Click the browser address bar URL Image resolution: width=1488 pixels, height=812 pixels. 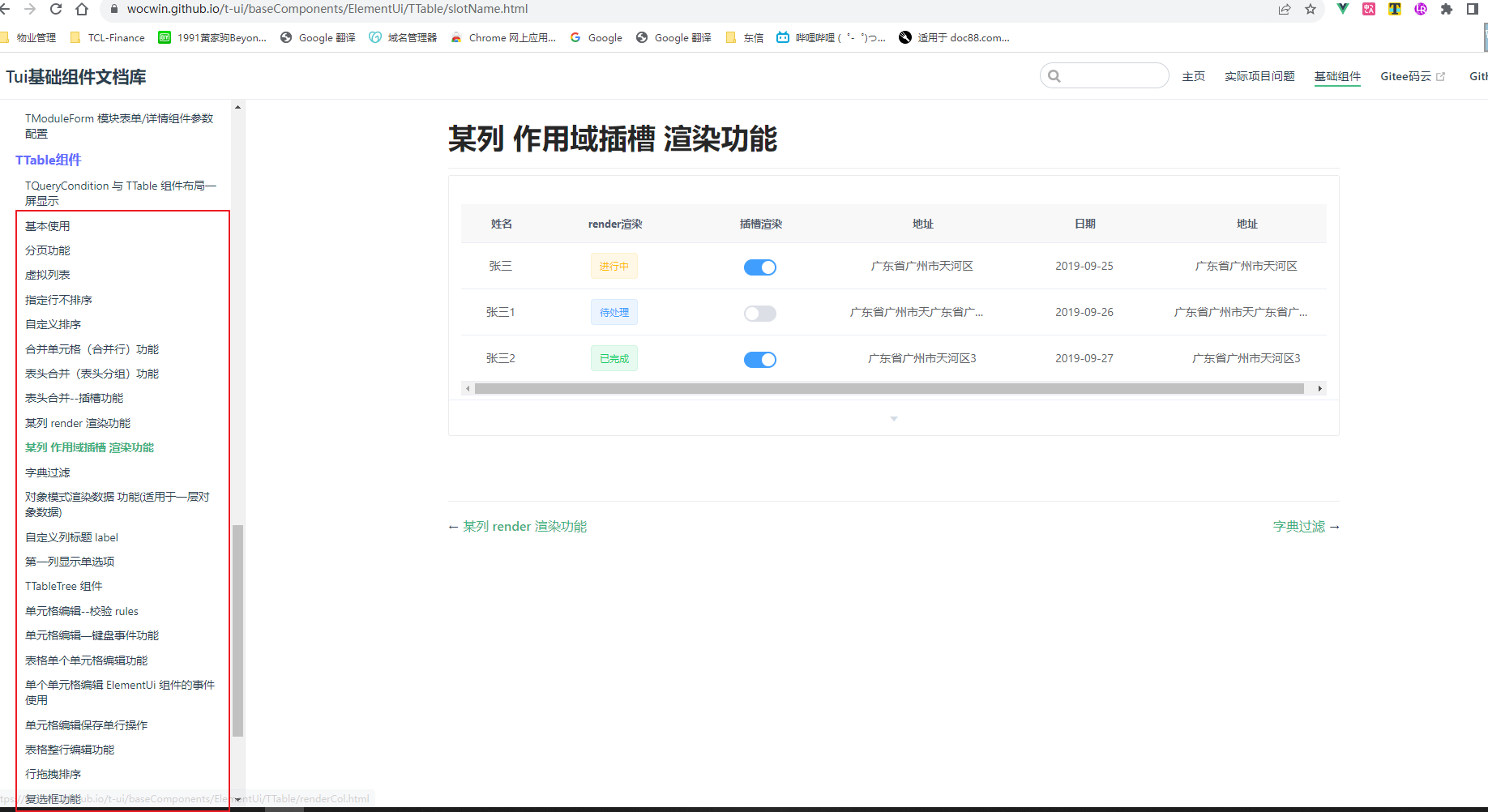[x=327, y=9]
